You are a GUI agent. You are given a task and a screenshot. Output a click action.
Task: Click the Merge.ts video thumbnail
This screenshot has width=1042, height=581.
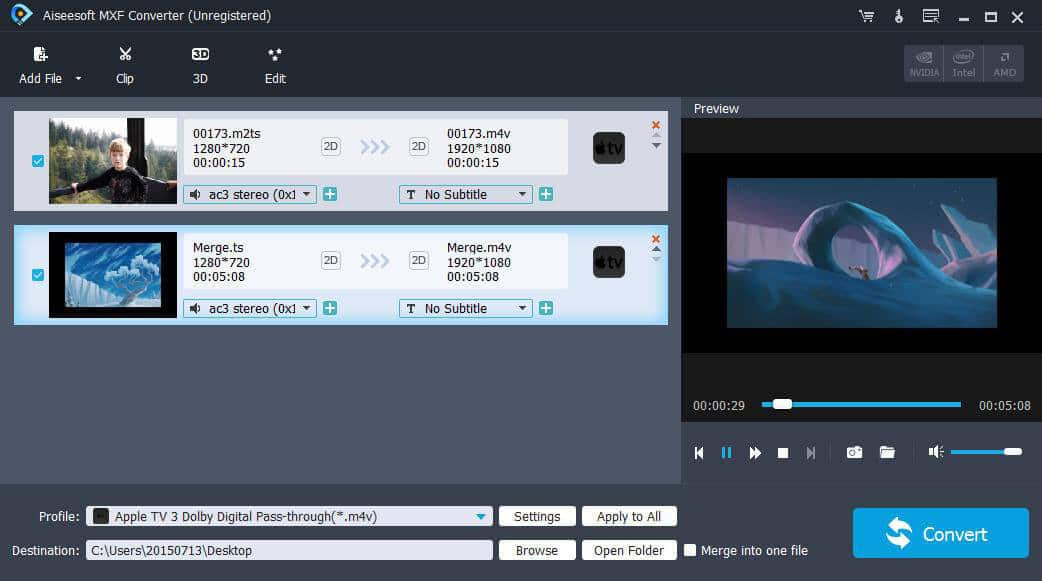pos(112,275)
